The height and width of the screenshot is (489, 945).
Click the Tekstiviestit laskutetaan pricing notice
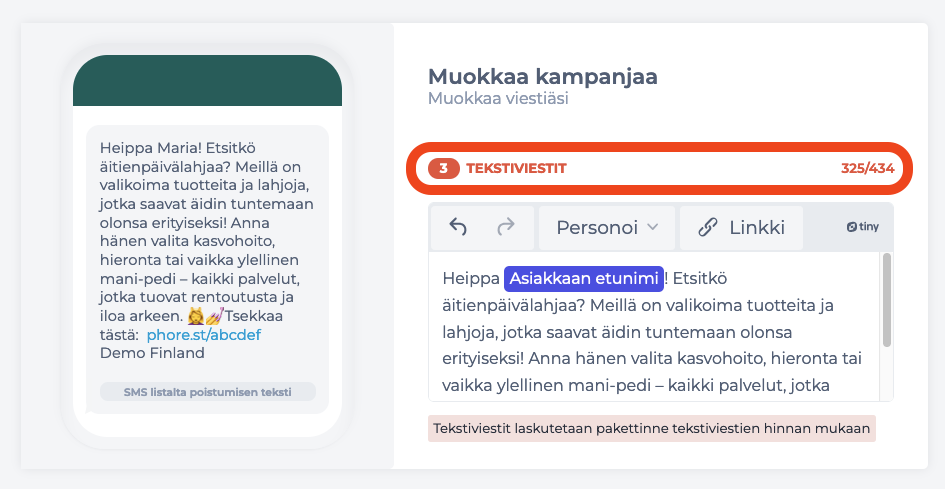(x=651, y=429)
